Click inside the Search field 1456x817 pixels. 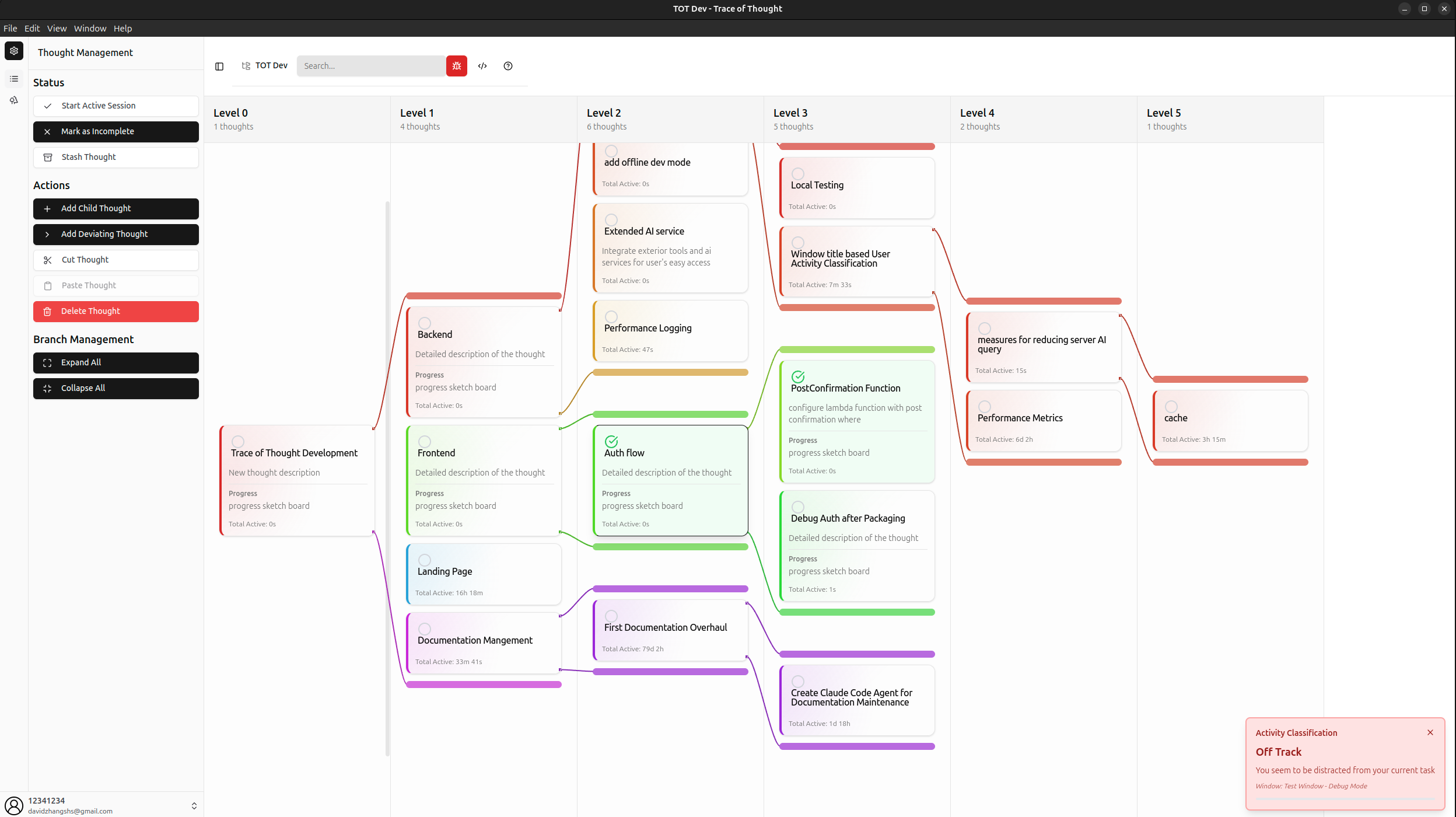click(371, 66)
